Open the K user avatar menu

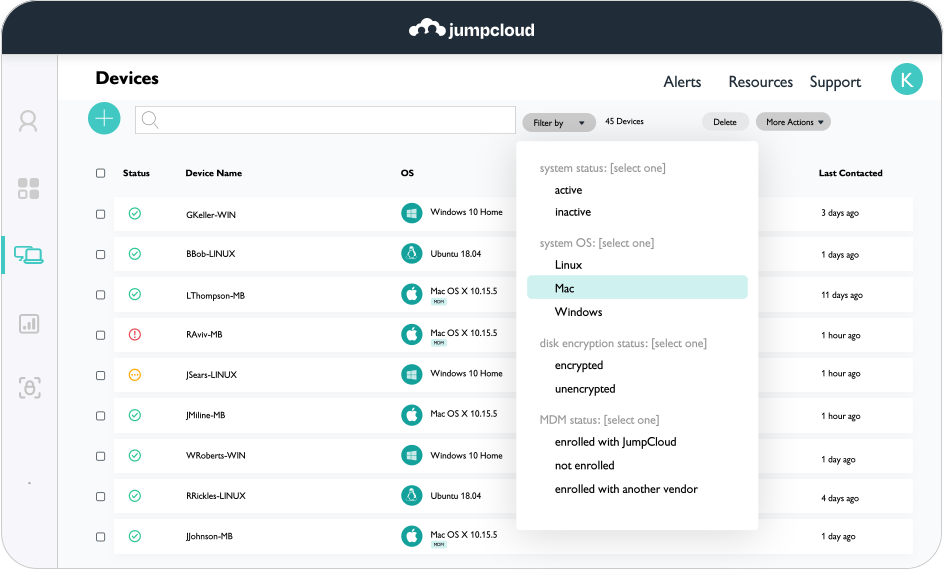point(907,79)
